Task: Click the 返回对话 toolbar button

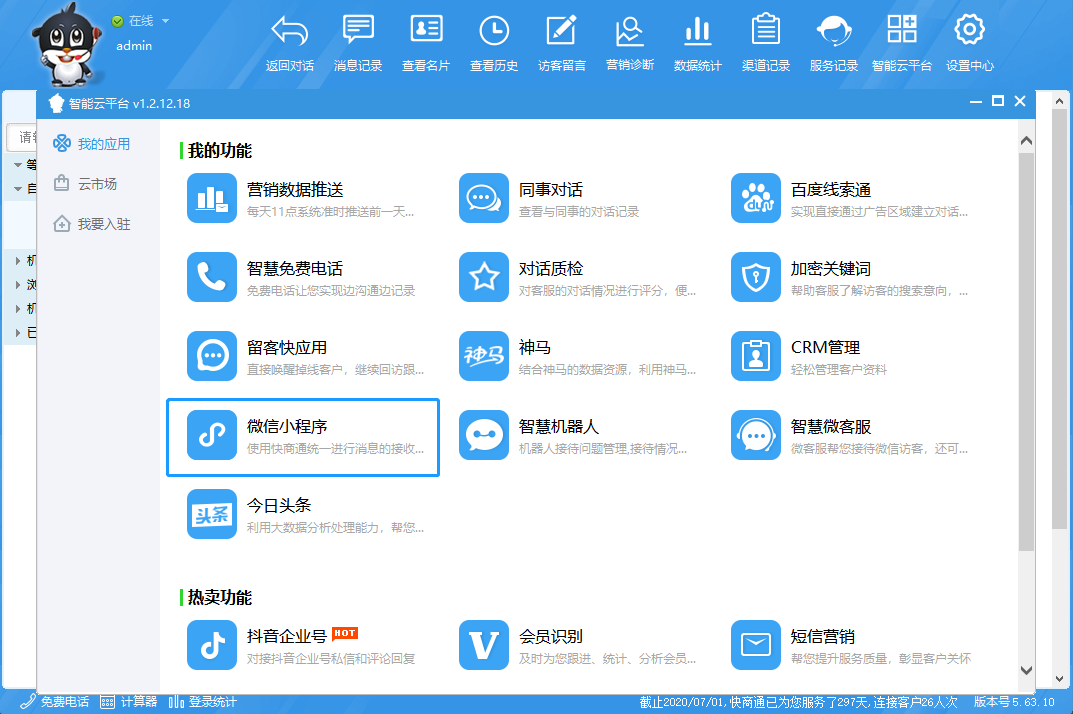Action: tap(290, 44)
